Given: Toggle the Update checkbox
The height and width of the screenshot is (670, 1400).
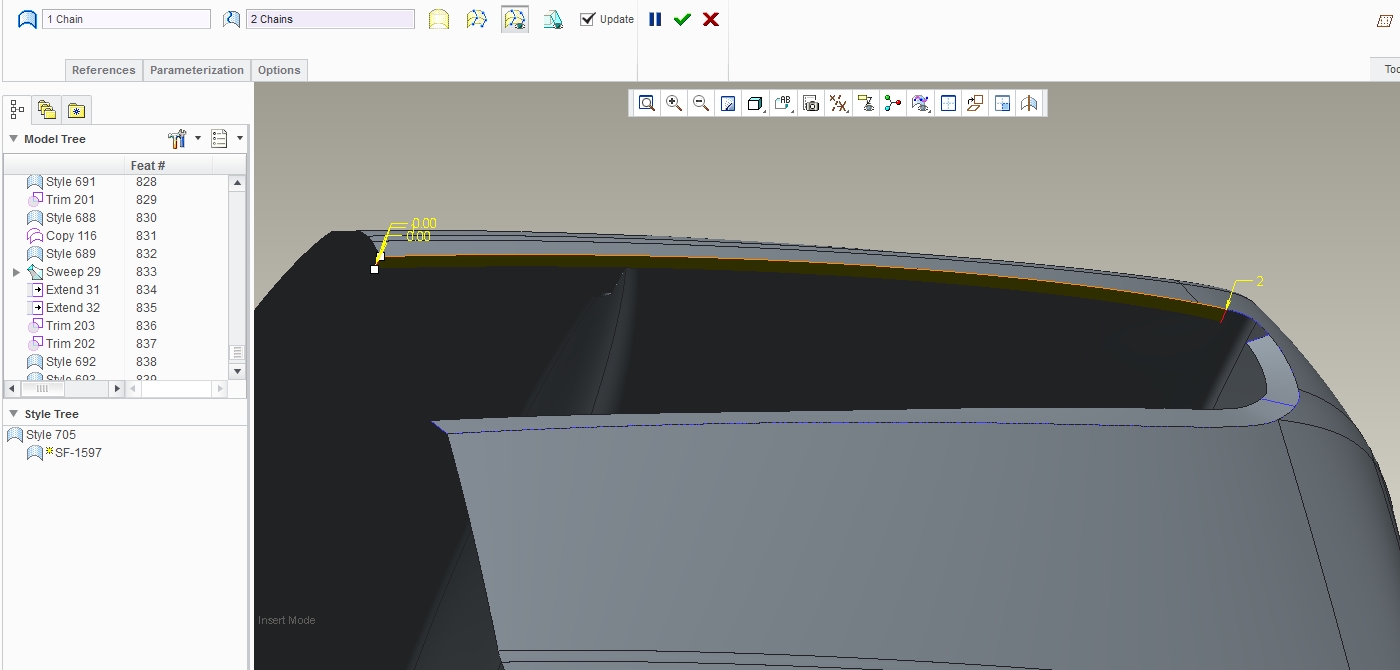Looking at the screenshot, I should click(588, 19).
